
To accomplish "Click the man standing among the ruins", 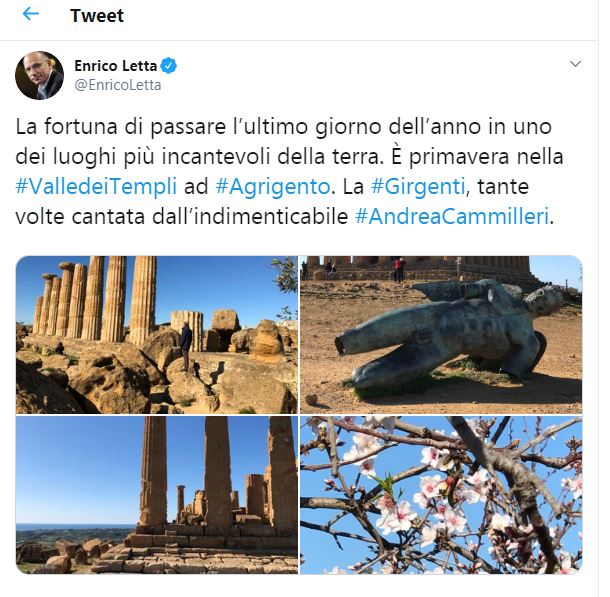I will tap(186, 346).
